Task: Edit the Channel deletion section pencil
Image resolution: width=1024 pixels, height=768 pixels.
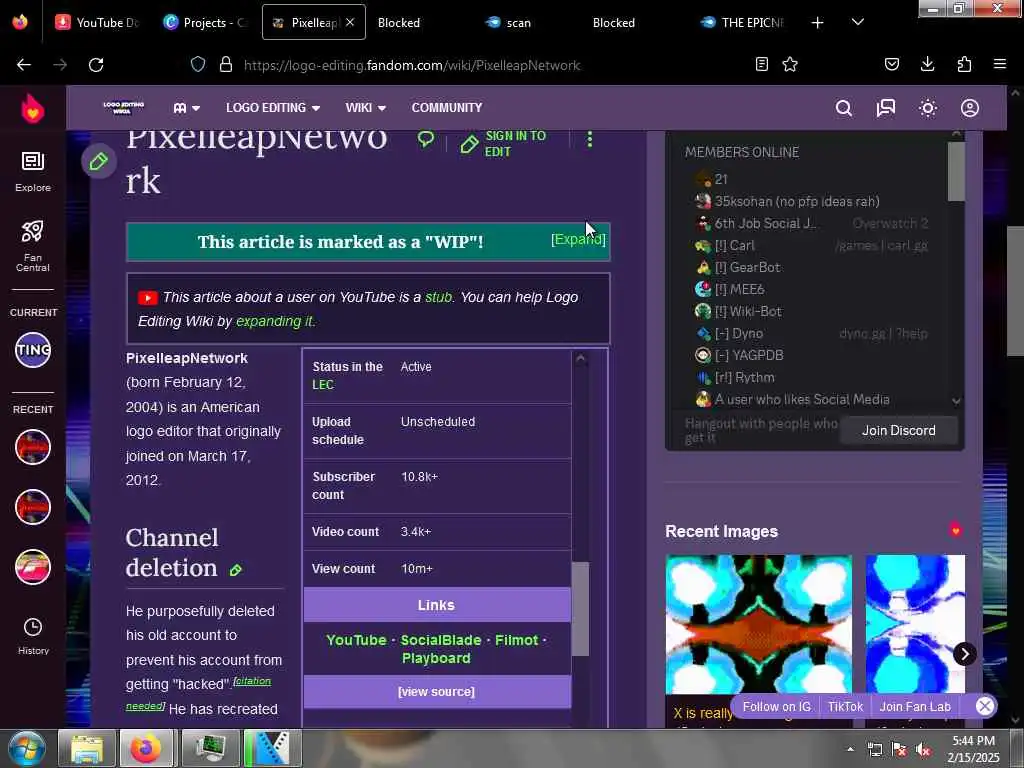Action: pos(236,570)
